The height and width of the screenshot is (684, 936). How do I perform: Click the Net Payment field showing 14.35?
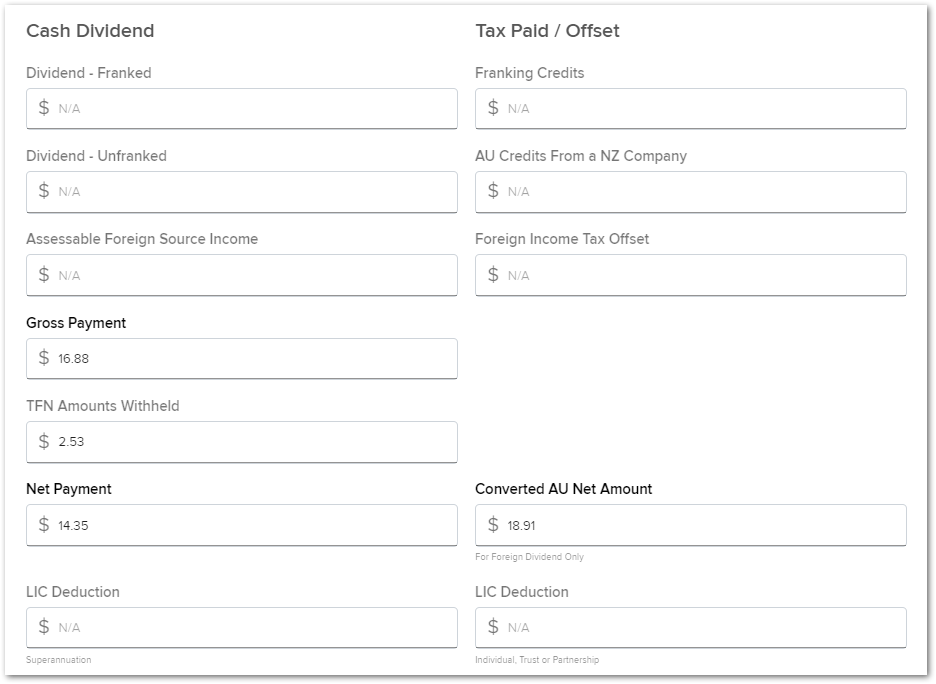pyautogui.click(x=242, y=525)
